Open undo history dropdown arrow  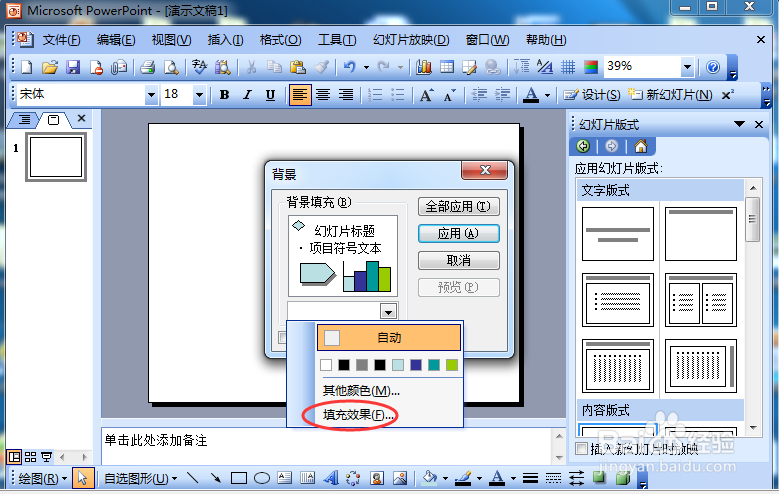(x=366, y=67)
